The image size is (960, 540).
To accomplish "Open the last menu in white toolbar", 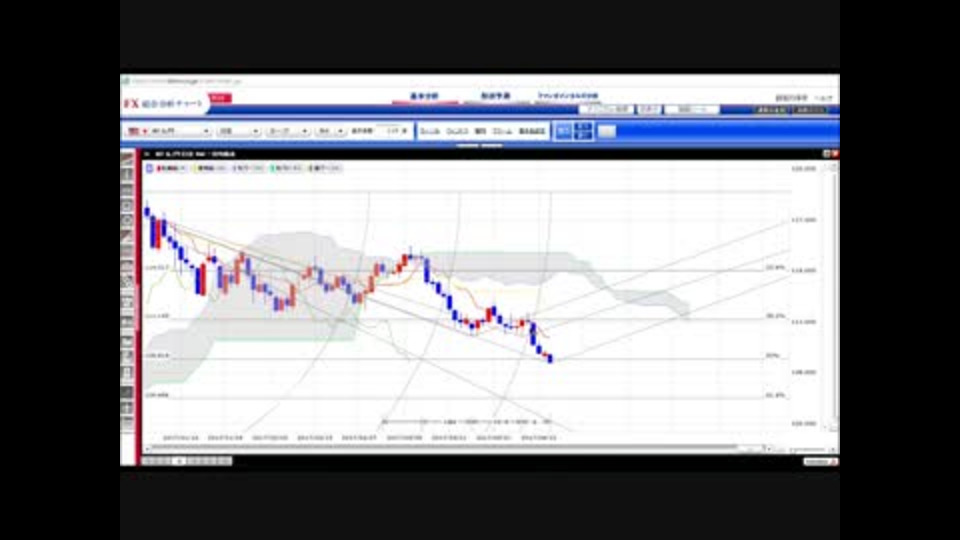I will (531, 131).
